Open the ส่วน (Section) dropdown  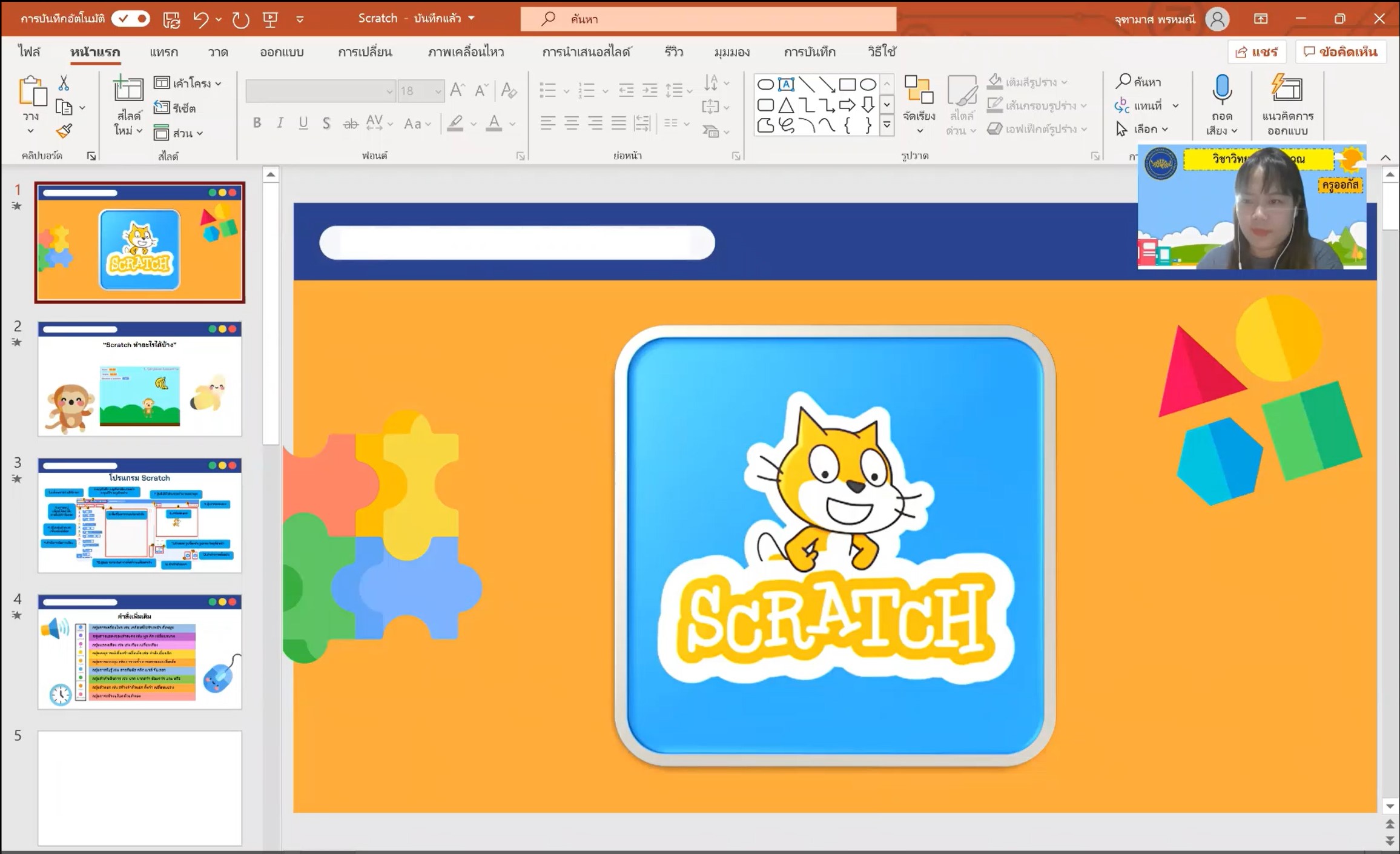(179, 133)
